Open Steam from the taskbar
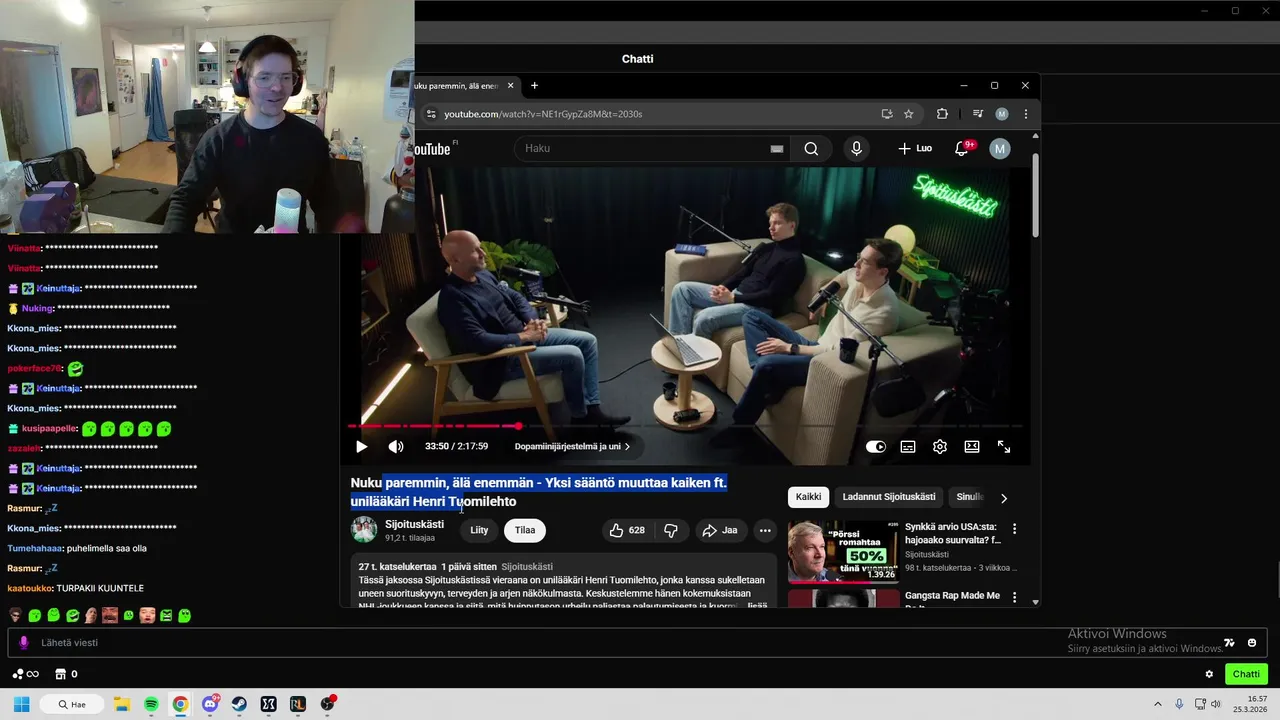Image resolution: width=1280 pixels, height=720 pixels. tap(239, 704)
